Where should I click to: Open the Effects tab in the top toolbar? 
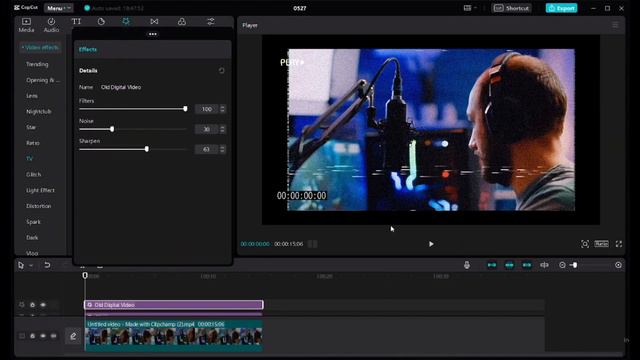tap(126, 21)
